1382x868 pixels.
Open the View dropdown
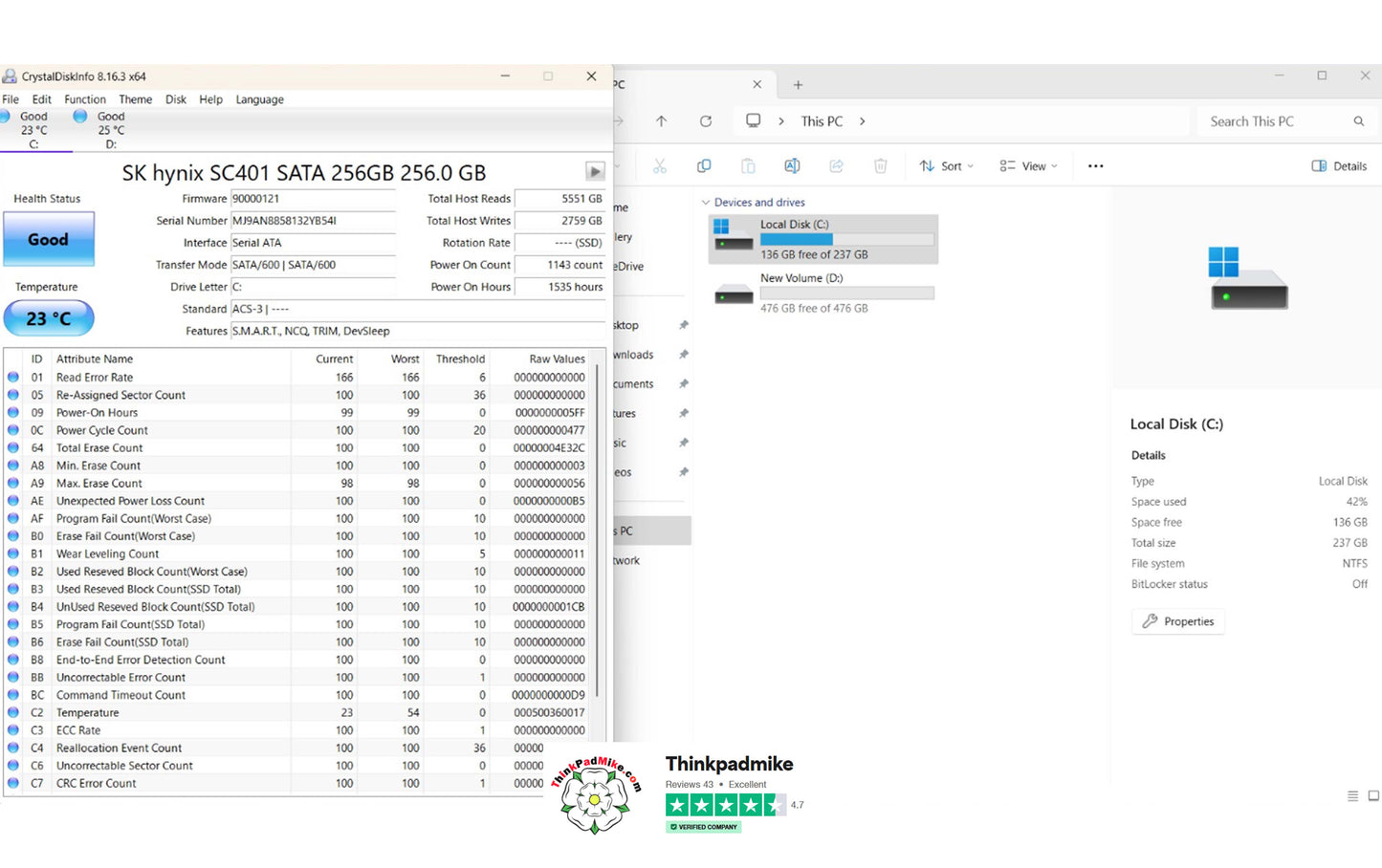pos(1028,166)
